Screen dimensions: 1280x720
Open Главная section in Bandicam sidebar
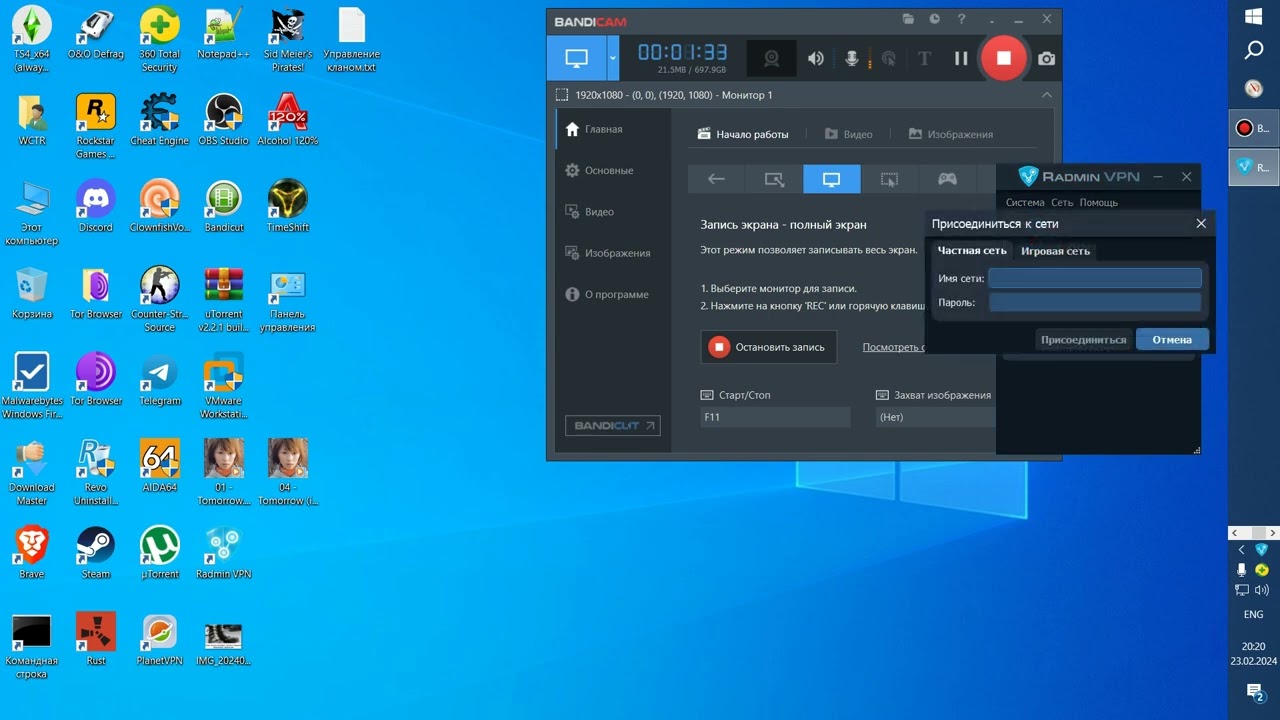[613, 129]
